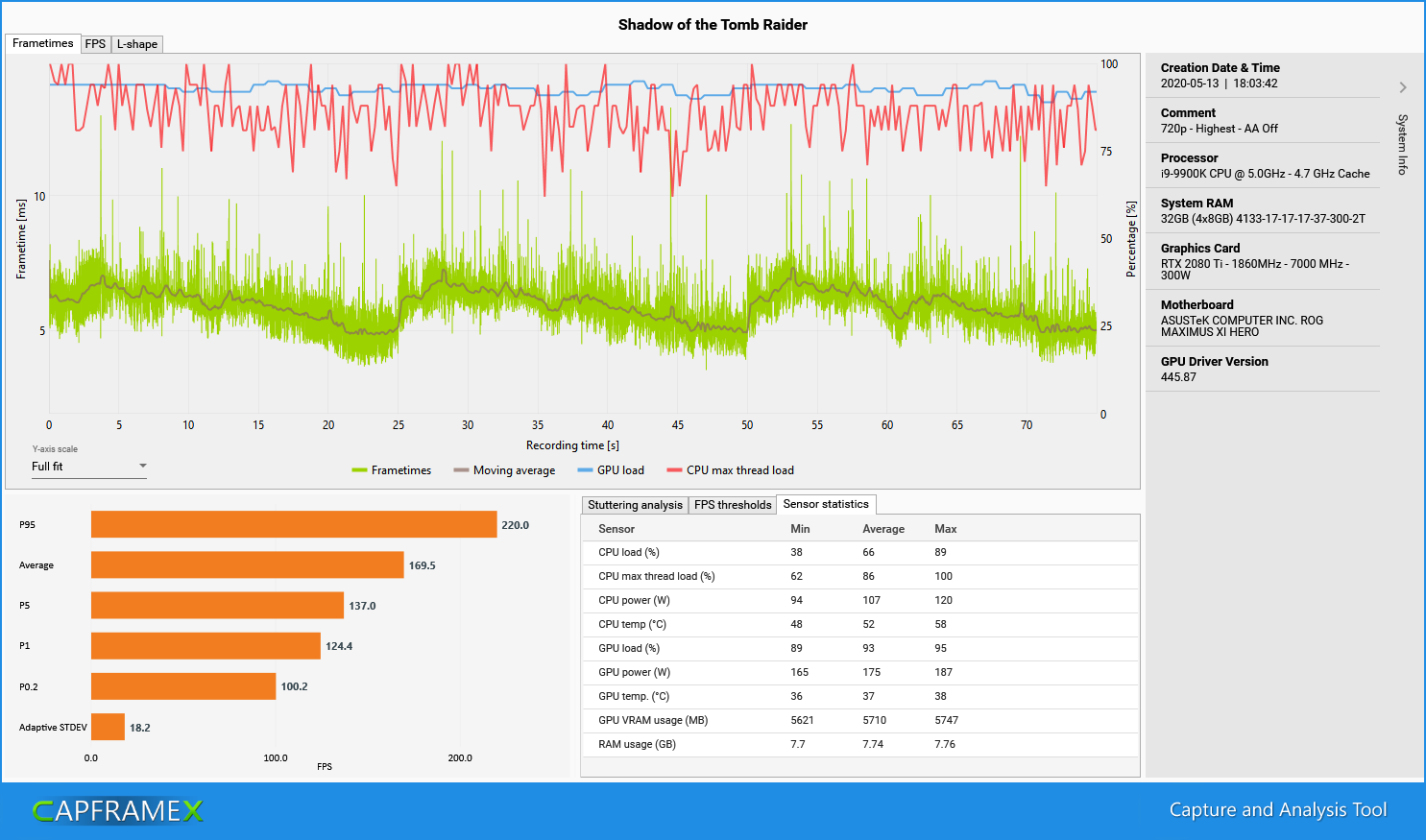Click the Adaptive STDEV bar
Screen dimensions: 1426x840
[108, 727]
